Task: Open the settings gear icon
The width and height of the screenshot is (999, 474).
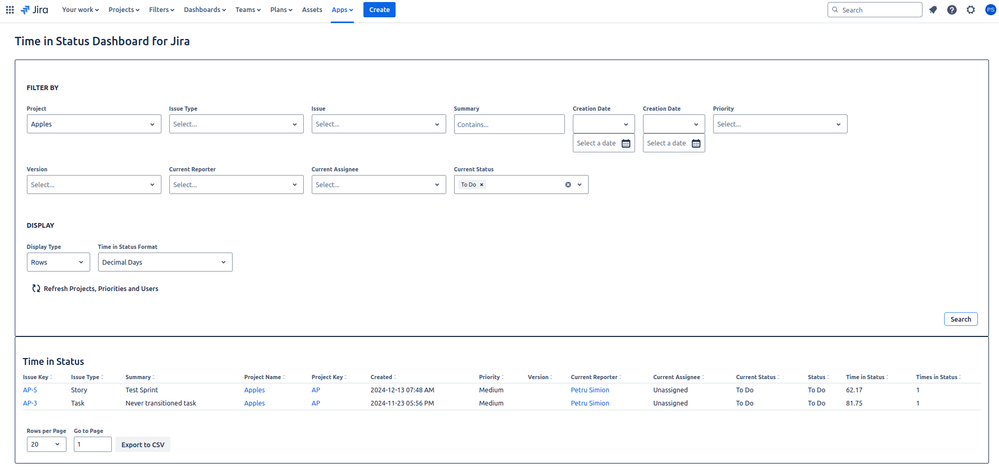Action: tap(970, 10)
